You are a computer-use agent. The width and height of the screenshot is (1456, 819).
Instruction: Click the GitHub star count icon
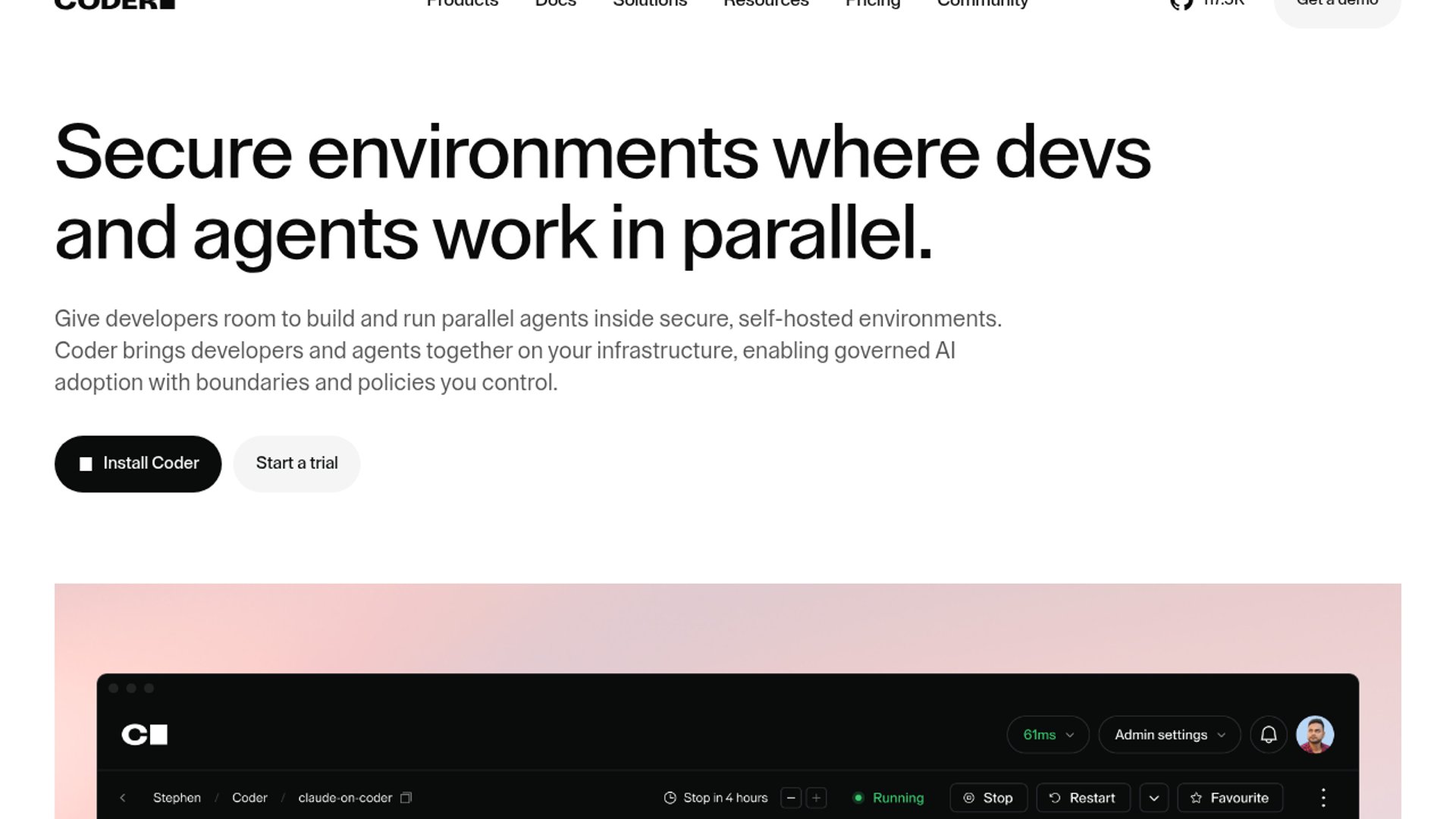[1181, 4]
